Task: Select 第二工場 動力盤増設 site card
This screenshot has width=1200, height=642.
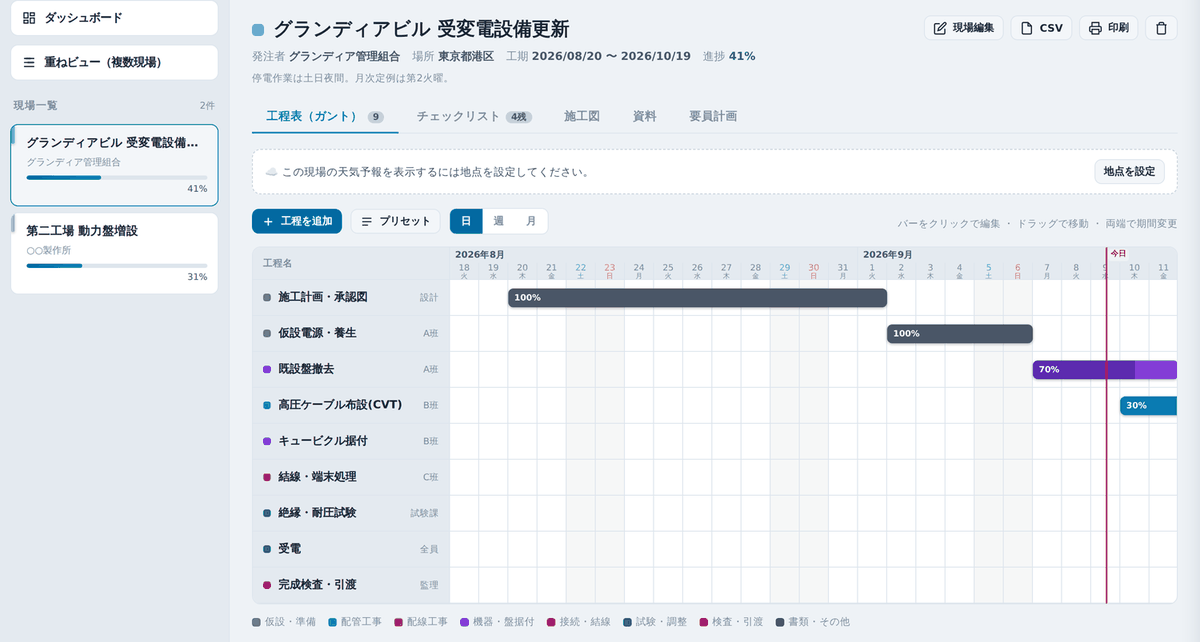Action: (x=114, y=253)
